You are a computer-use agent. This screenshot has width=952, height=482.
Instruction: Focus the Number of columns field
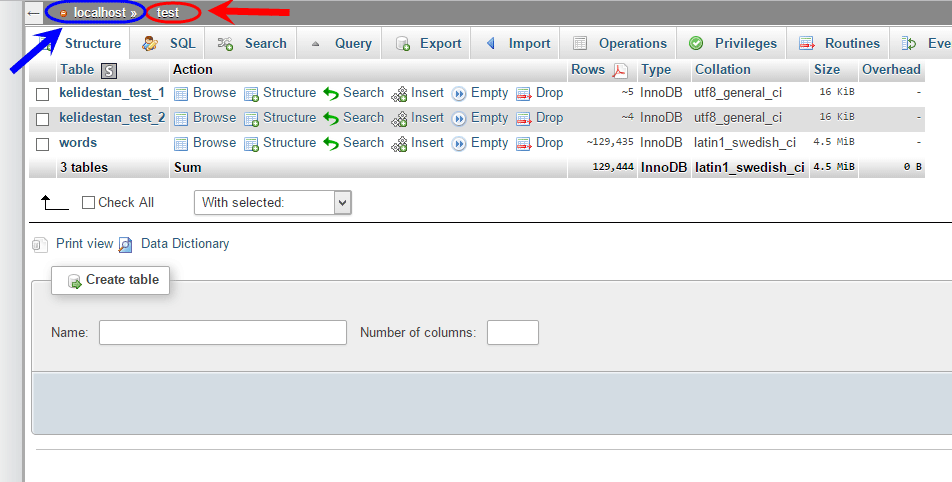[x=513, y=333]
